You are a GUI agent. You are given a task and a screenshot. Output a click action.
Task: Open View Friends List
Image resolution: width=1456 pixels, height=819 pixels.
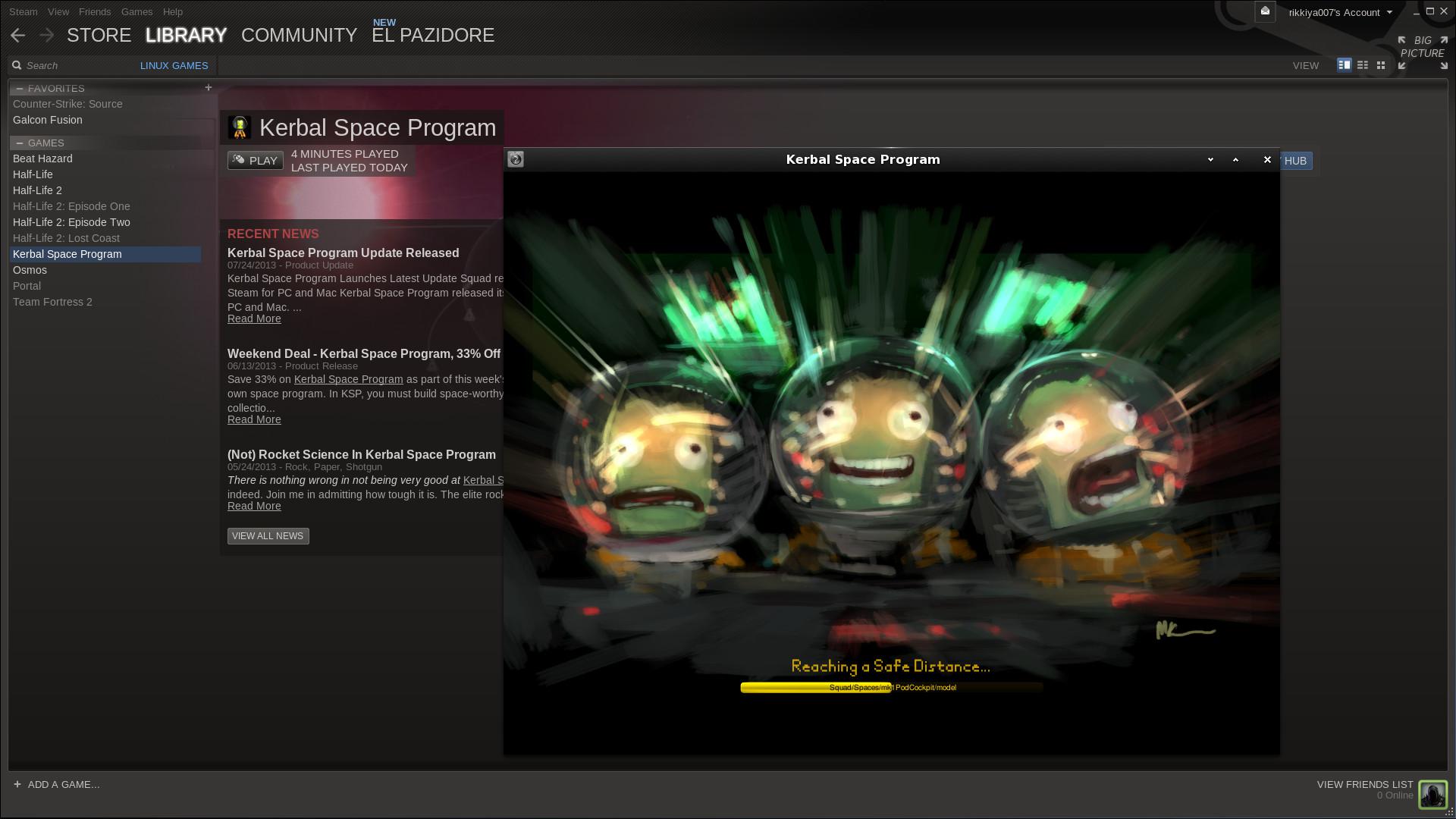[1365, 785]
